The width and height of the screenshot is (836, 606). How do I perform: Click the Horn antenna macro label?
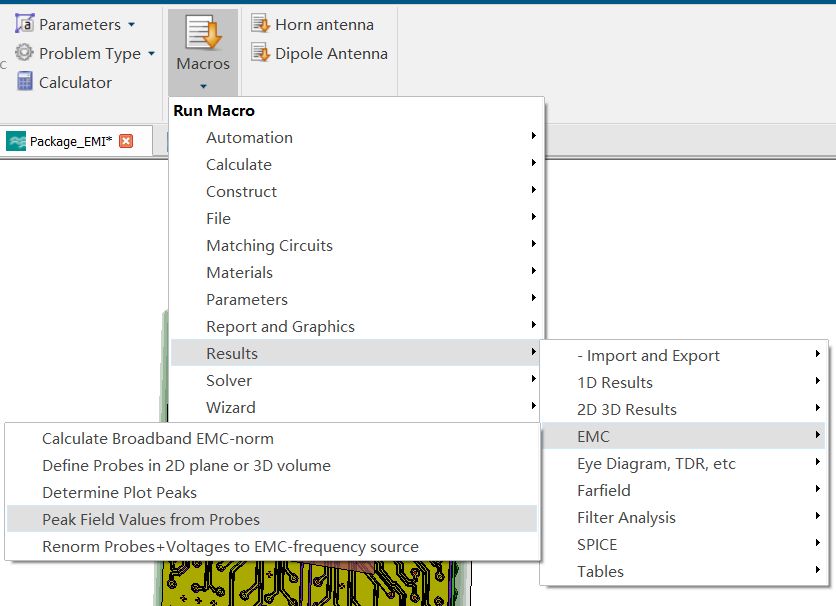[324, 25]
